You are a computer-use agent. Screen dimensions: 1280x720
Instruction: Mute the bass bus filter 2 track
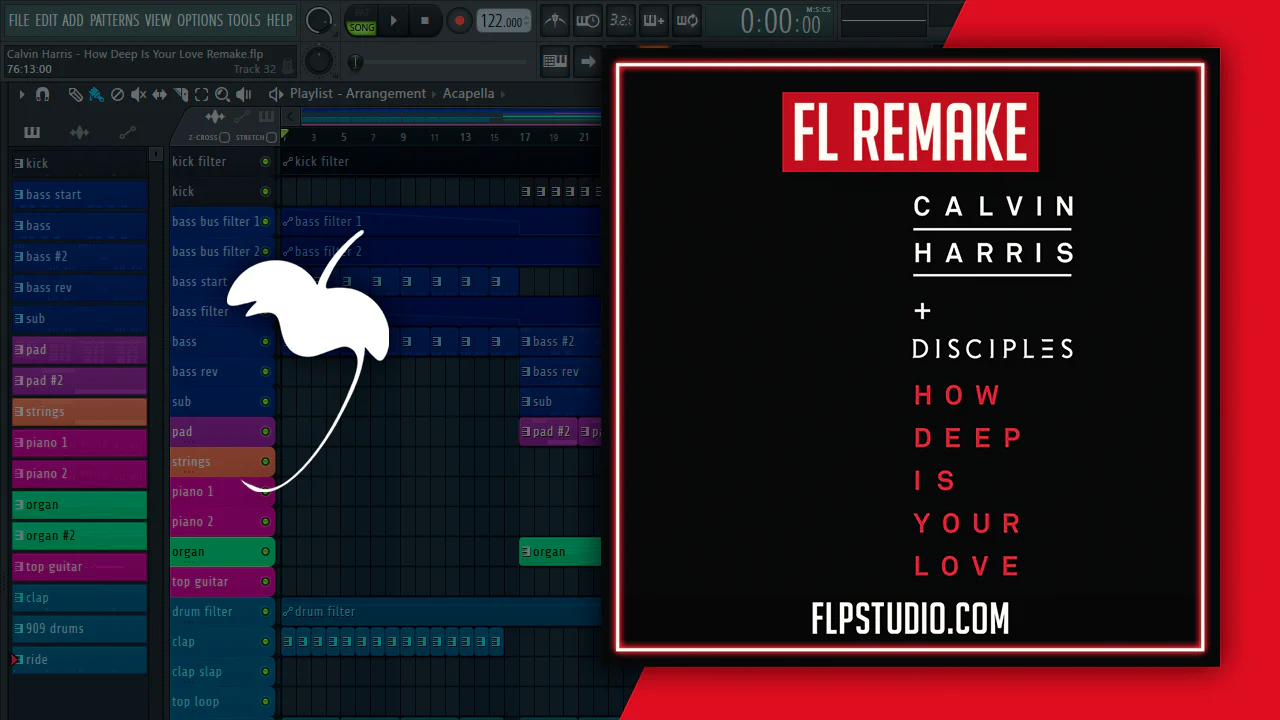pyautogui.click(x=265, y=251)
